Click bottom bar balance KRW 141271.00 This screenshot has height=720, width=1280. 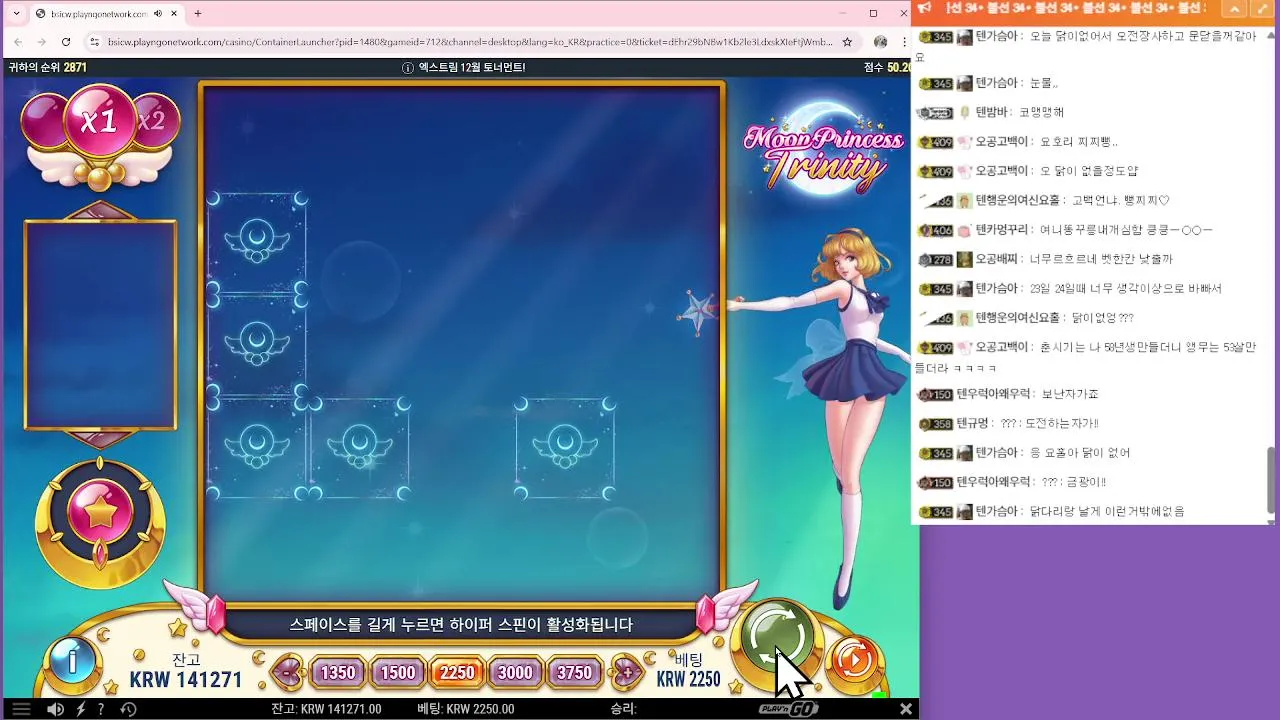[326, 709]
